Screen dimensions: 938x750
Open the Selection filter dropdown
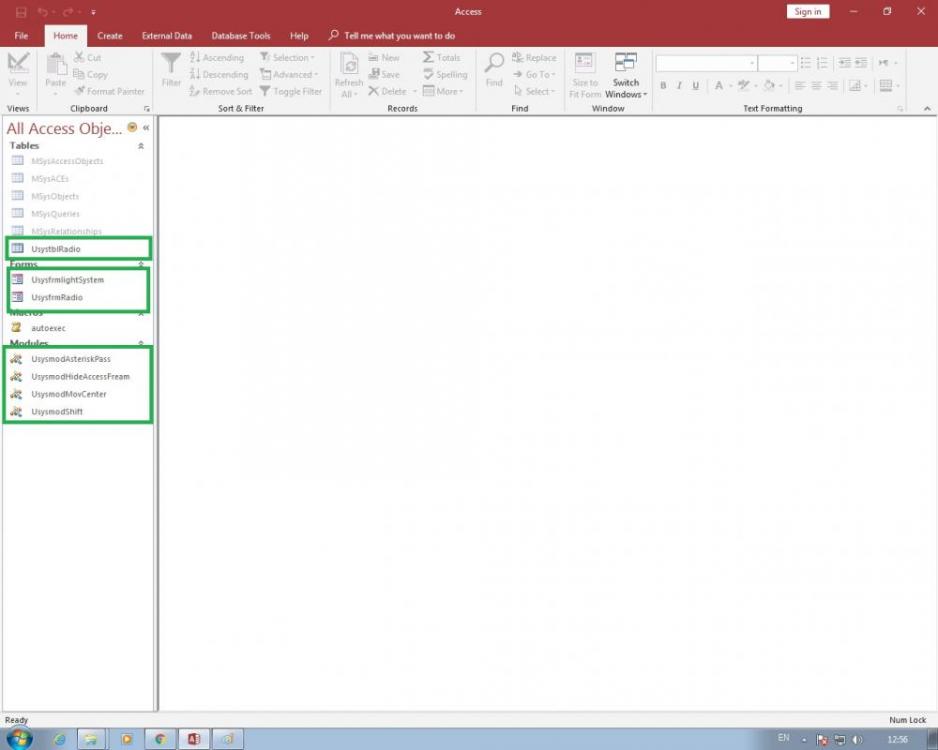click(287, 57)
